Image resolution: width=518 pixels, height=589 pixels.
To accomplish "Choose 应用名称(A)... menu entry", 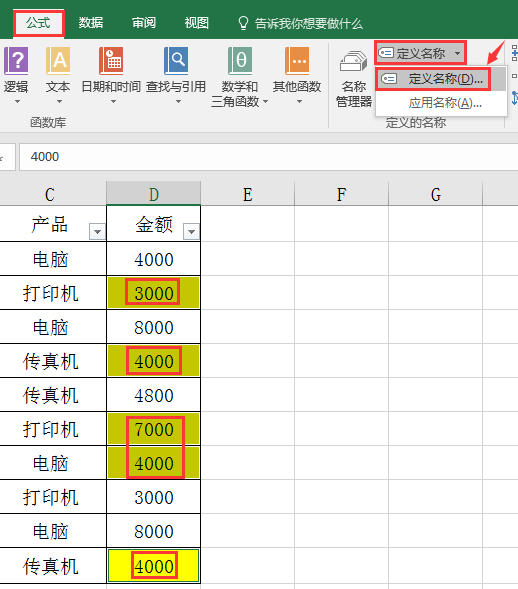I will click(441, 103).
